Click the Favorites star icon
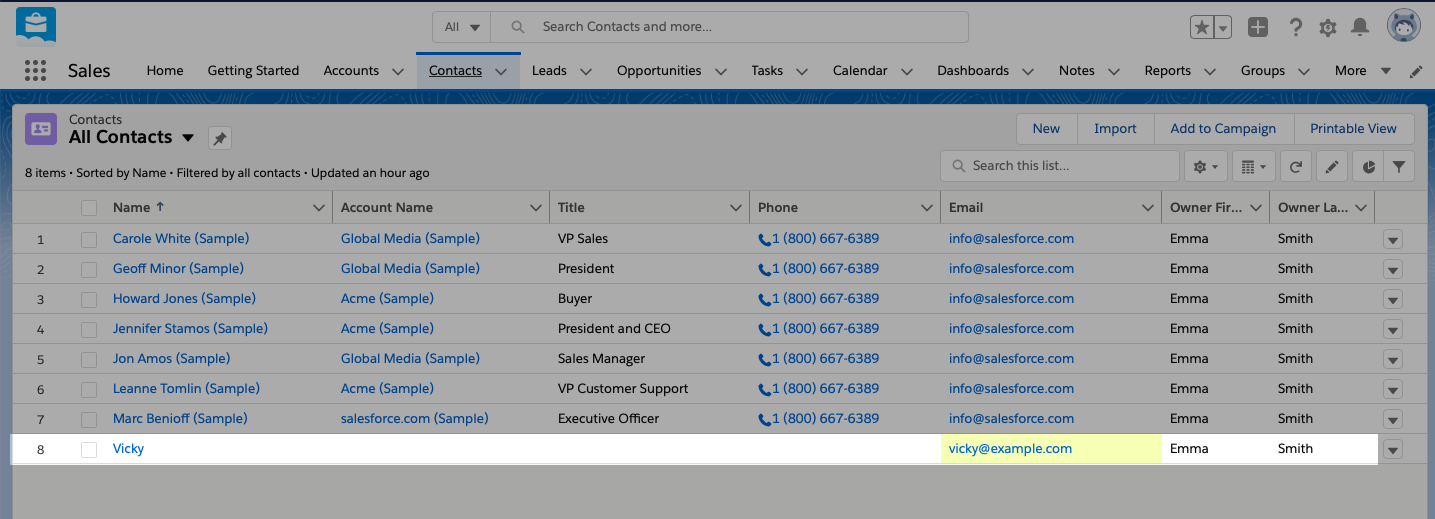The height and width of the screenshot is (519, 1435). click(x=1201, y=27)
